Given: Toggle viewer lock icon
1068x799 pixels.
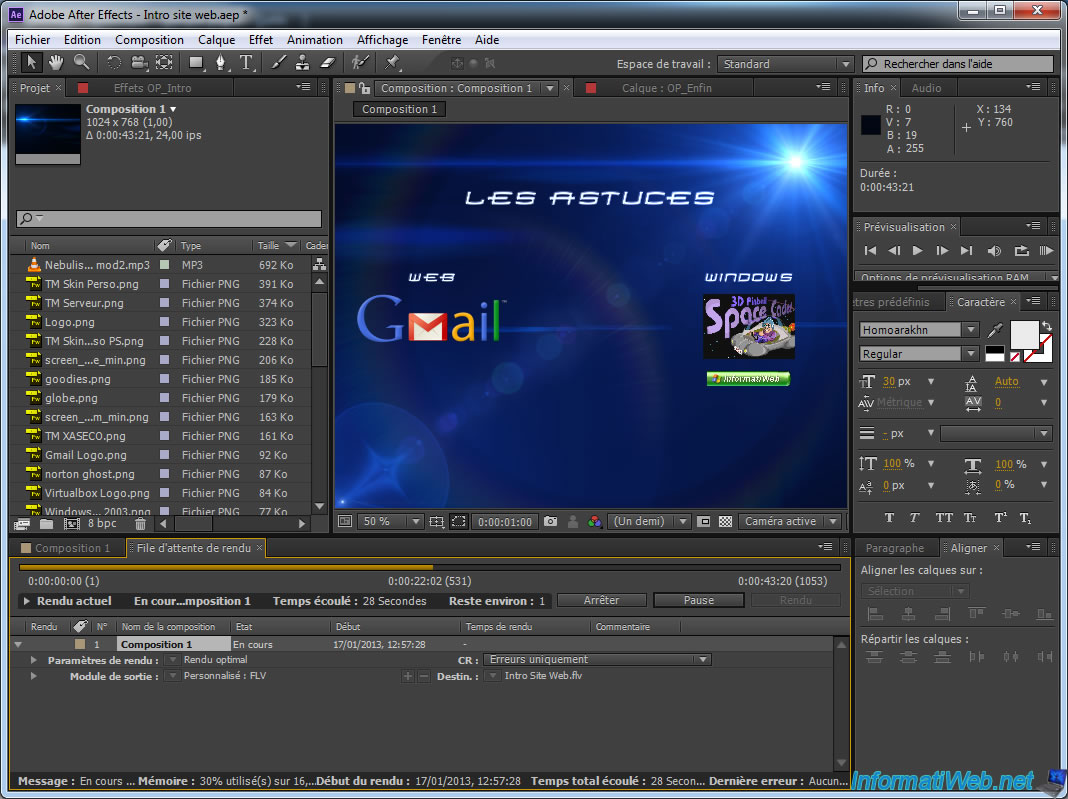Looking at the screenshot, I should (x=364, y=88).
